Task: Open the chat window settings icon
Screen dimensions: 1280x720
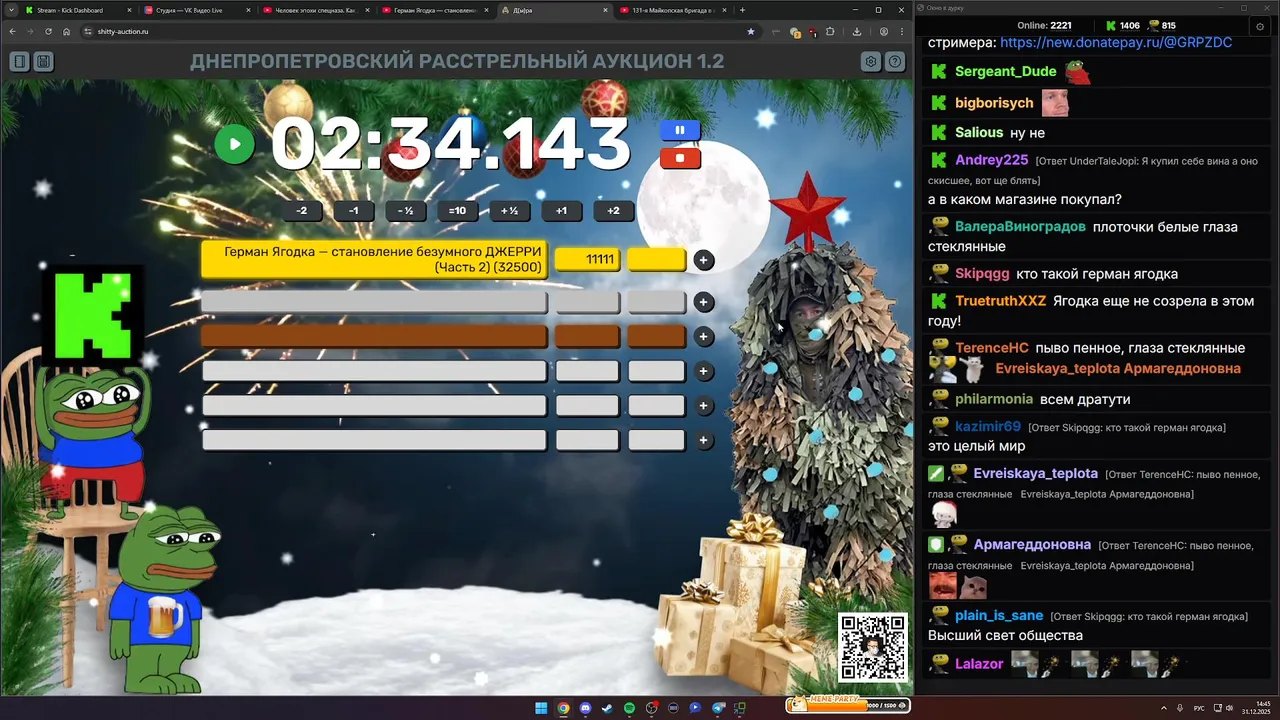Action: [1260, 25]
